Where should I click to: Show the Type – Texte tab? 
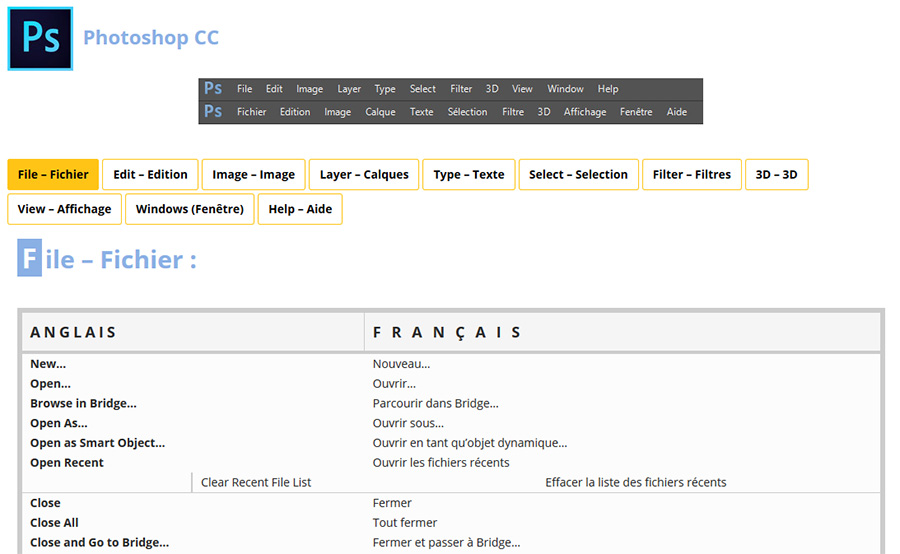469,174
